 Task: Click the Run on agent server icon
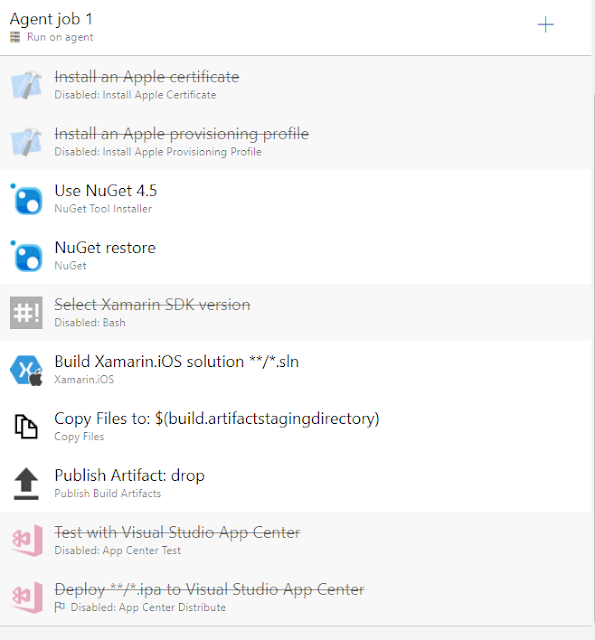pos(15,37)
